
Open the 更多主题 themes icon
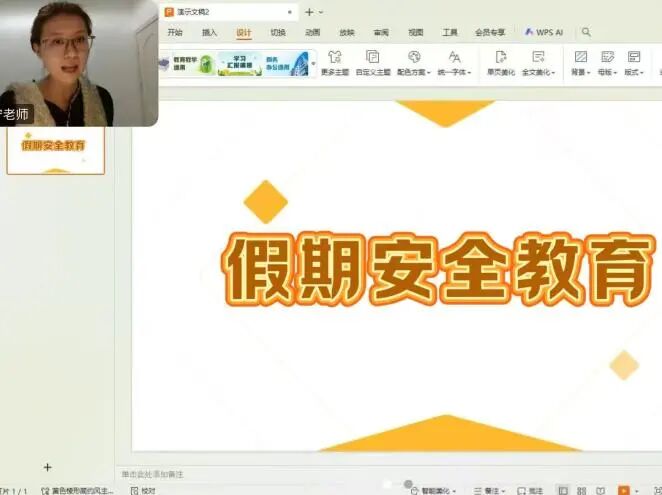click(x=335, y=57)
